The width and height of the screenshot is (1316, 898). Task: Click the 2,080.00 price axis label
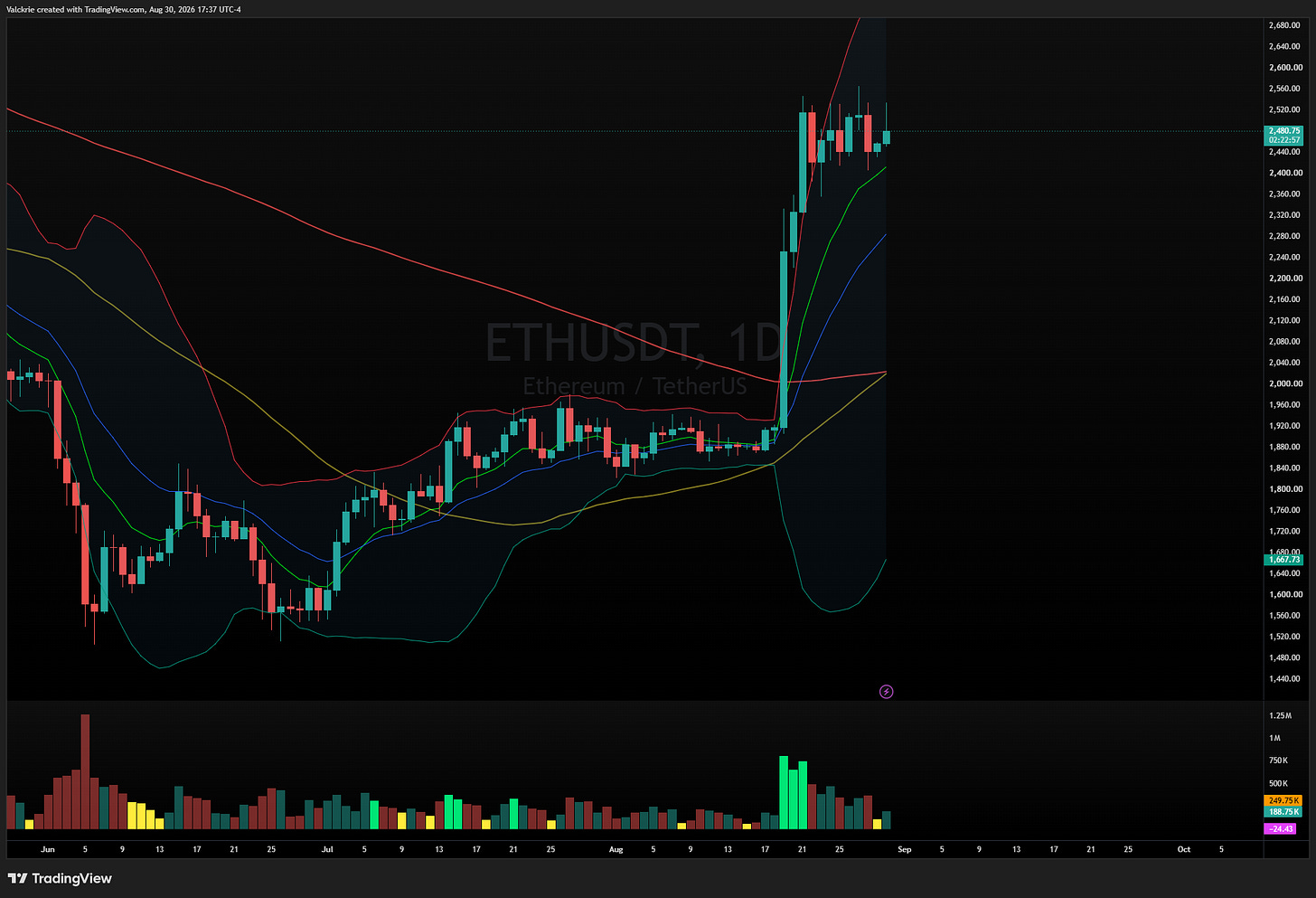coord(1284,342)
